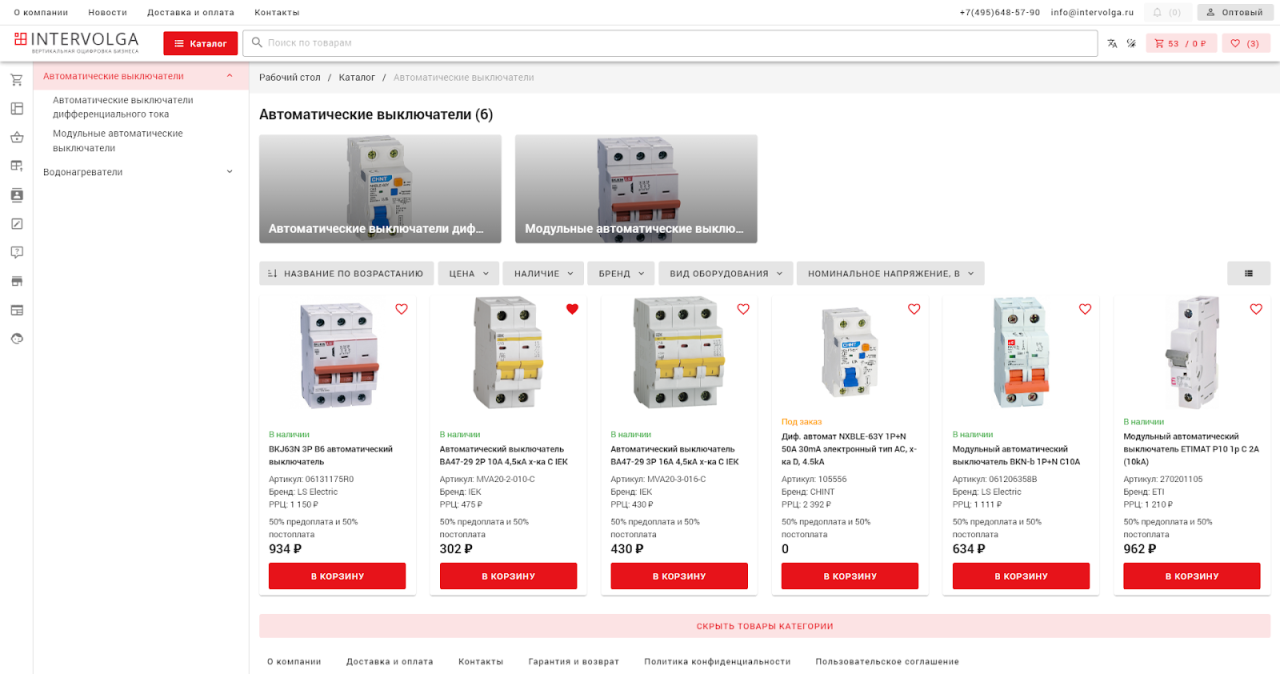Click the shopping cart icon in left sidebar

[x=17, y=80]
